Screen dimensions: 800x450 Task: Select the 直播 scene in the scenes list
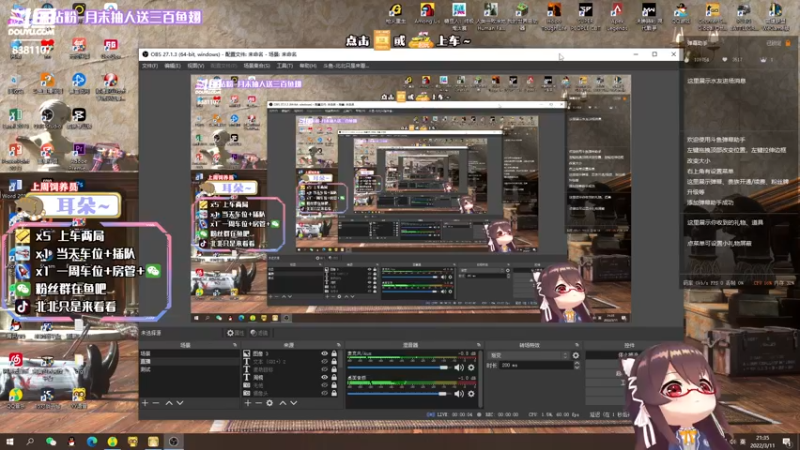189,361
